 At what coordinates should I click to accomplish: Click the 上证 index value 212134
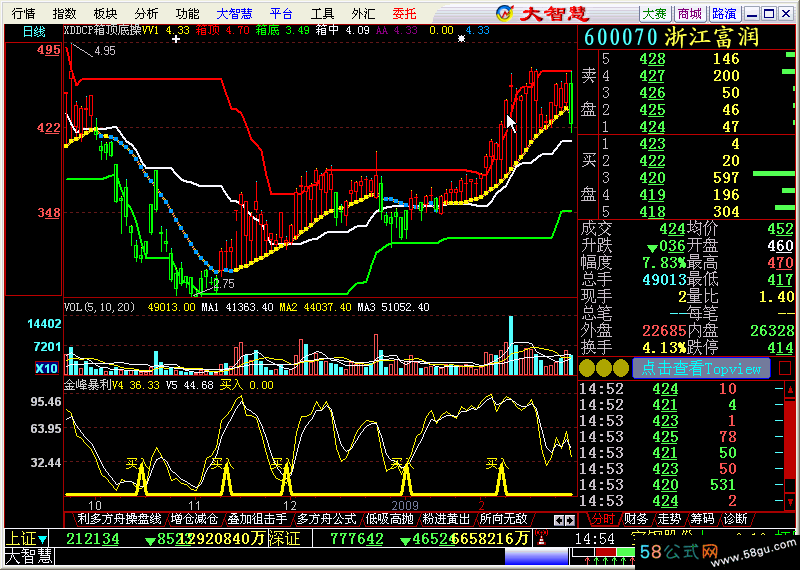[x=93, y=539]
